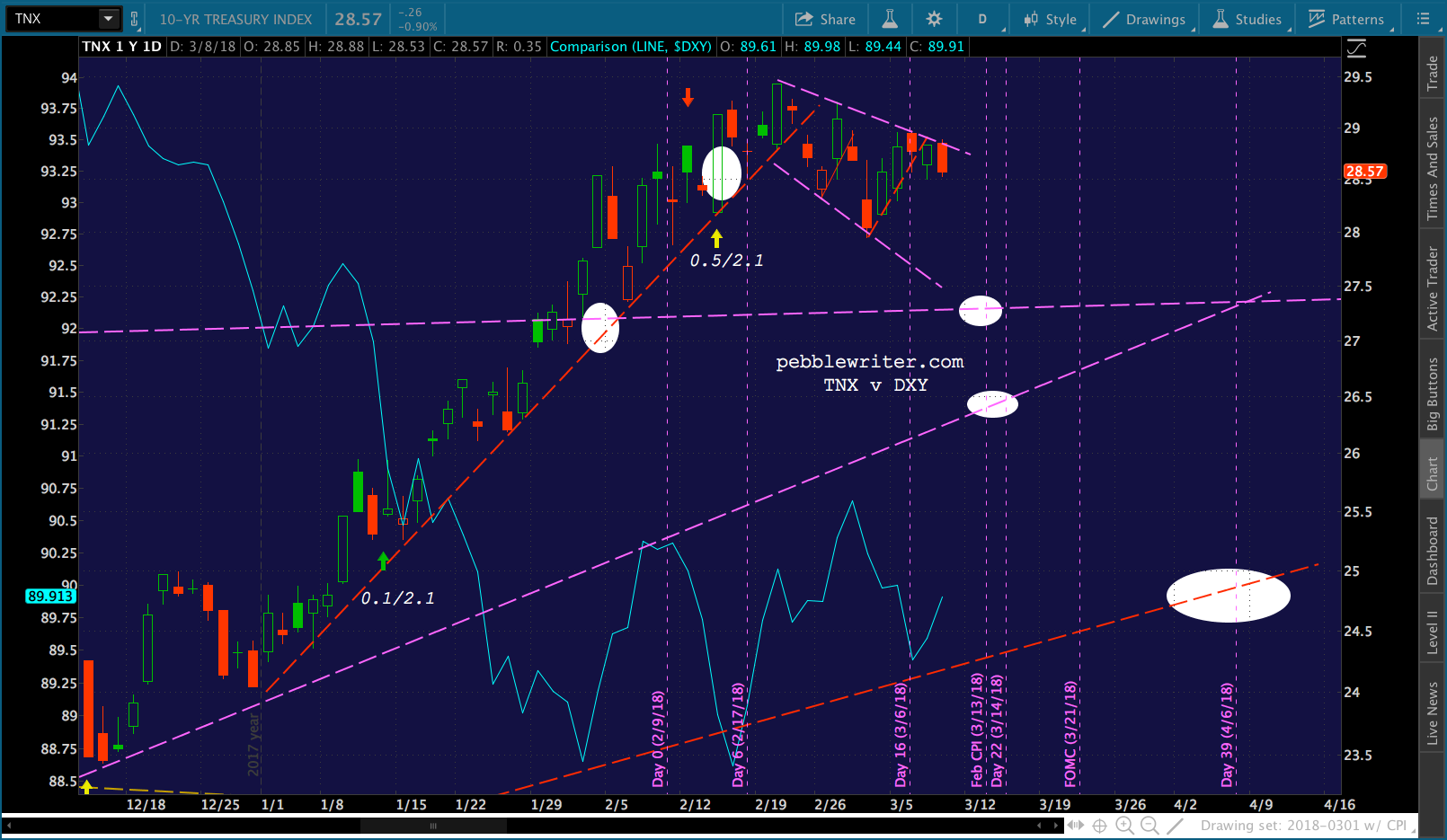Screen dimensions: 1447x840
Task: Click the red down arrow marker at top
Action: pos(688,97)
